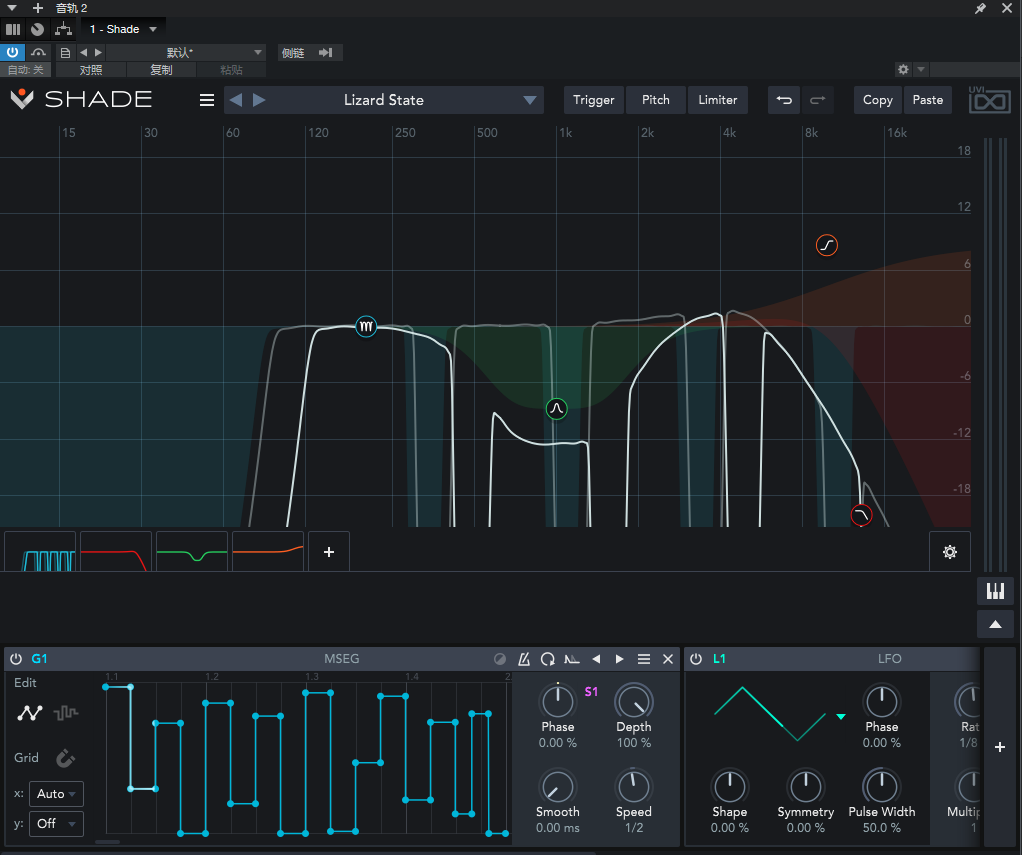Image resolution: width=1022 pixels, height=855 pixels.
Task: Open the Pitch tab
Action: click(x=656, y=100)
